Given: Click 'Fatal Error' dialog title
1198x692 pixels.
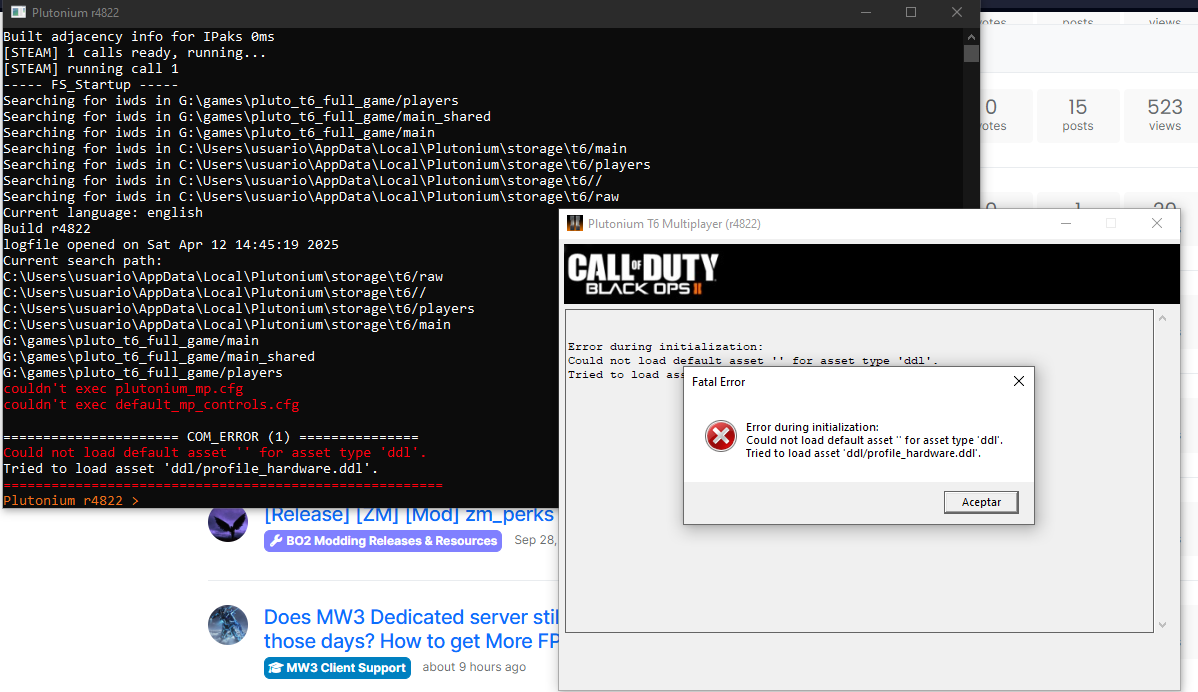Looking at the screenshot, I should click(x=718, y=382).
